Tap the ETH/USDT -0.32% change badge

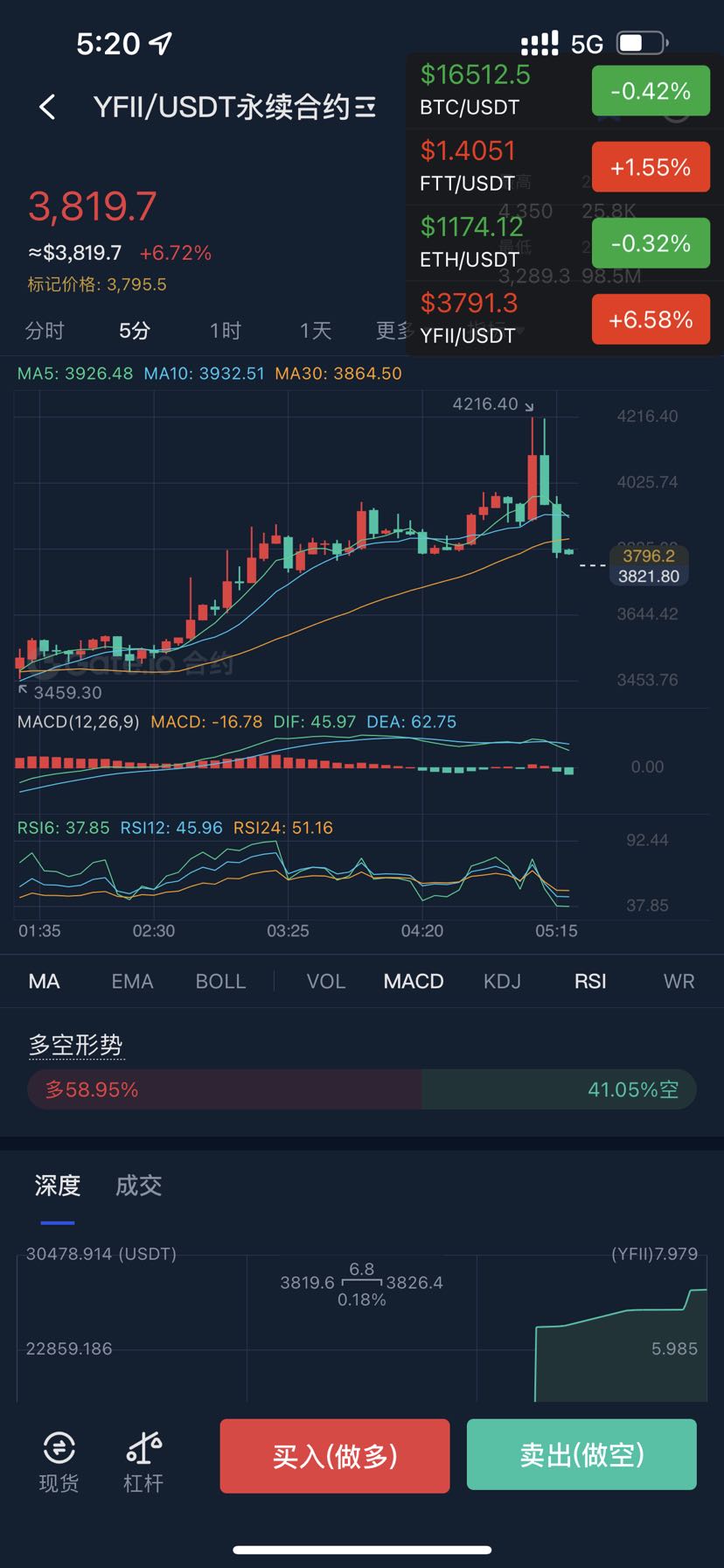651,243
